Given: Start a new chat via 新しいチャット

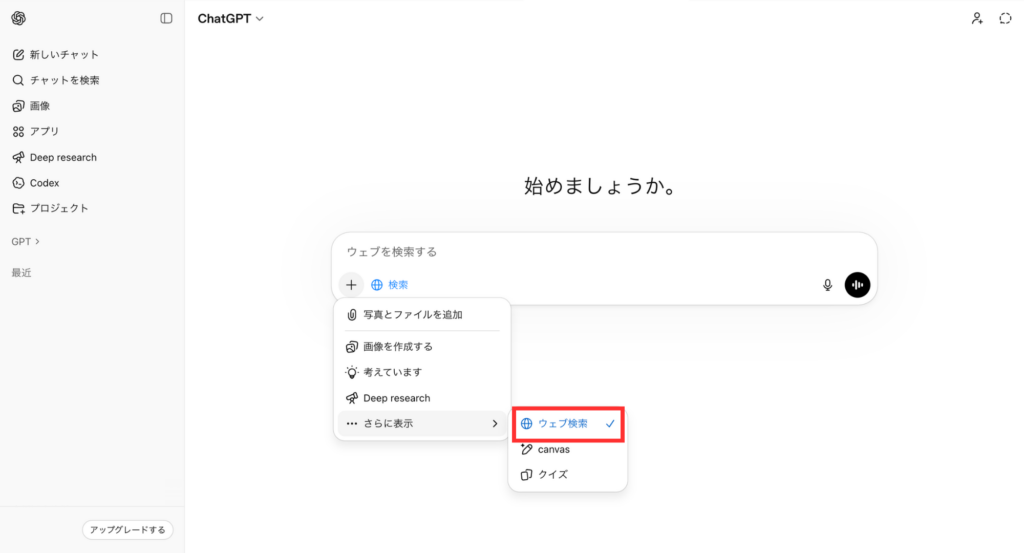Looking at the screenshot, I should click(x=56, y=54).
